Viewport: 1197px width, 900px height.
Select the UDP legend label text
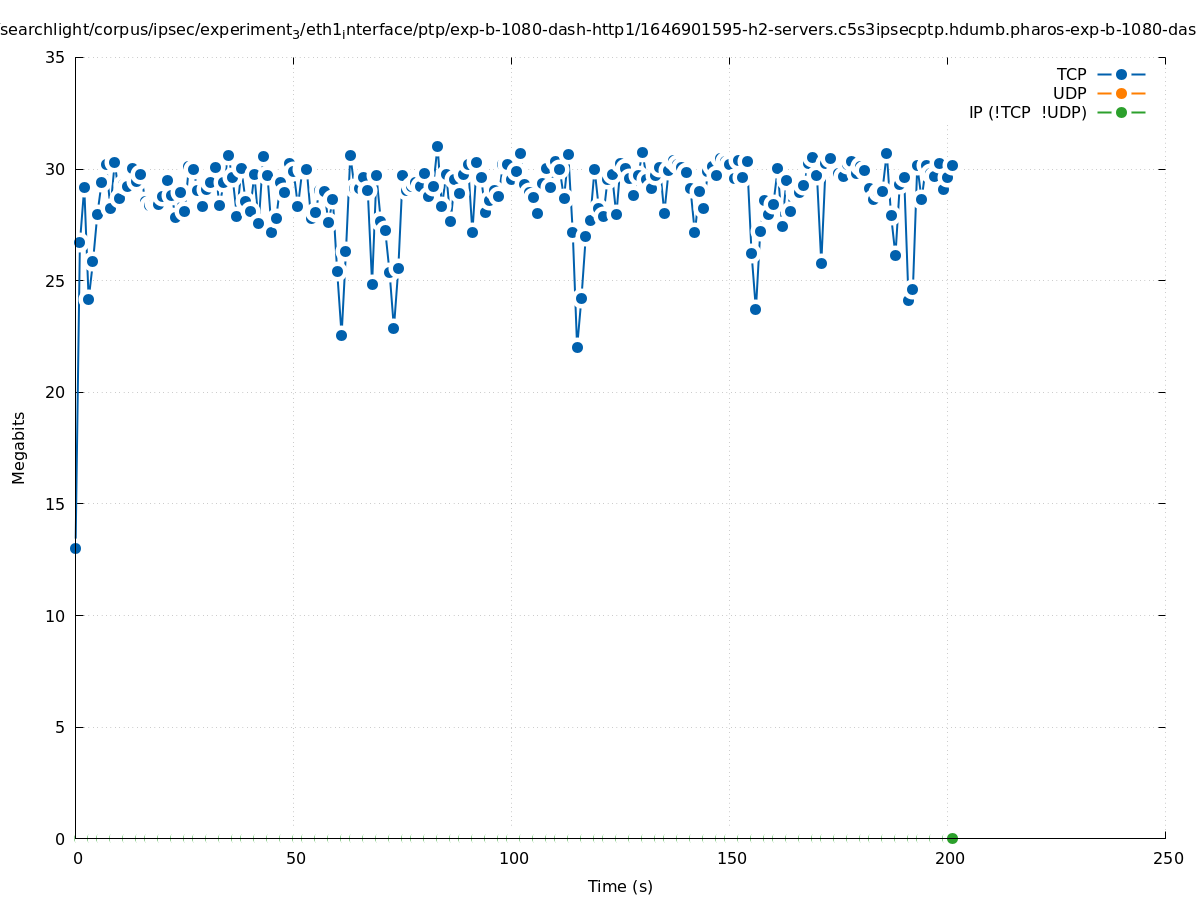coord(1069,93)
